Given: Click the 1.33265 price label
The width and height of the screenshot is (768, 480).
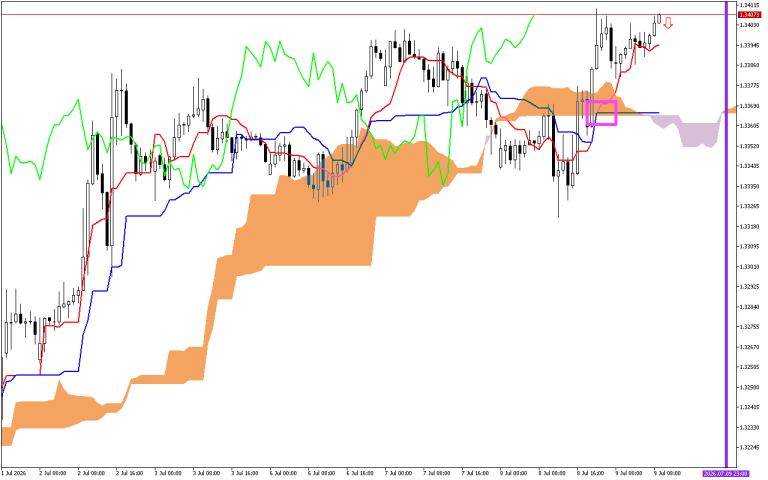Looking at the screenshot, I should [749, 206].
